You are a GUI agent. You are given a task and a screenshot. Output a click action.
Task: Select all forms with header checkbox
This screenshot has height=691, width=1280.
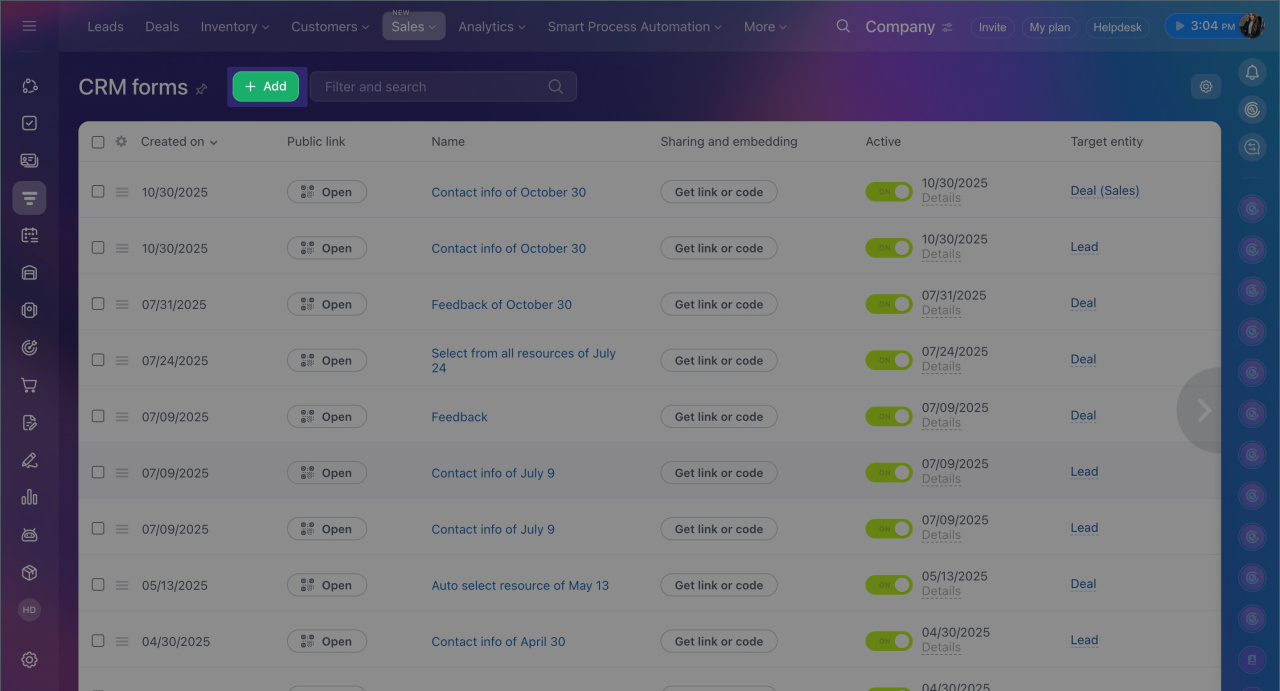tap(98, 142)
